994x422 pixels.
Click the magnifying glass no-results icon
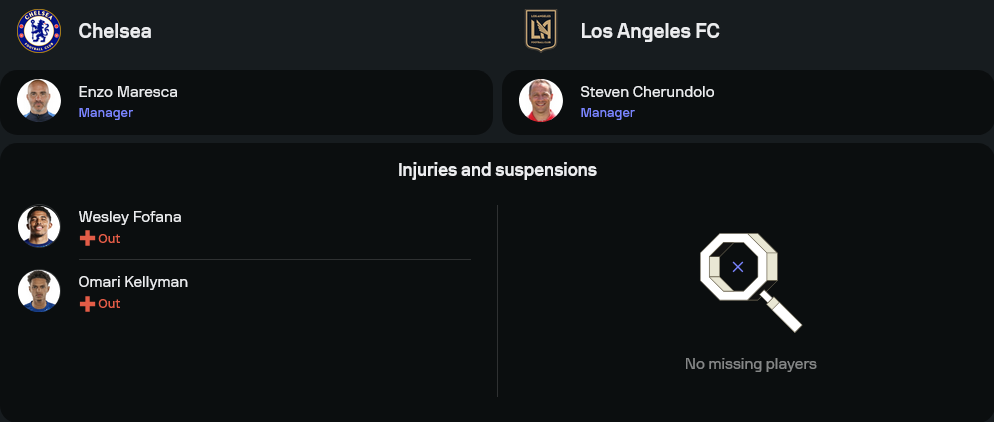(x=749, y=280)
